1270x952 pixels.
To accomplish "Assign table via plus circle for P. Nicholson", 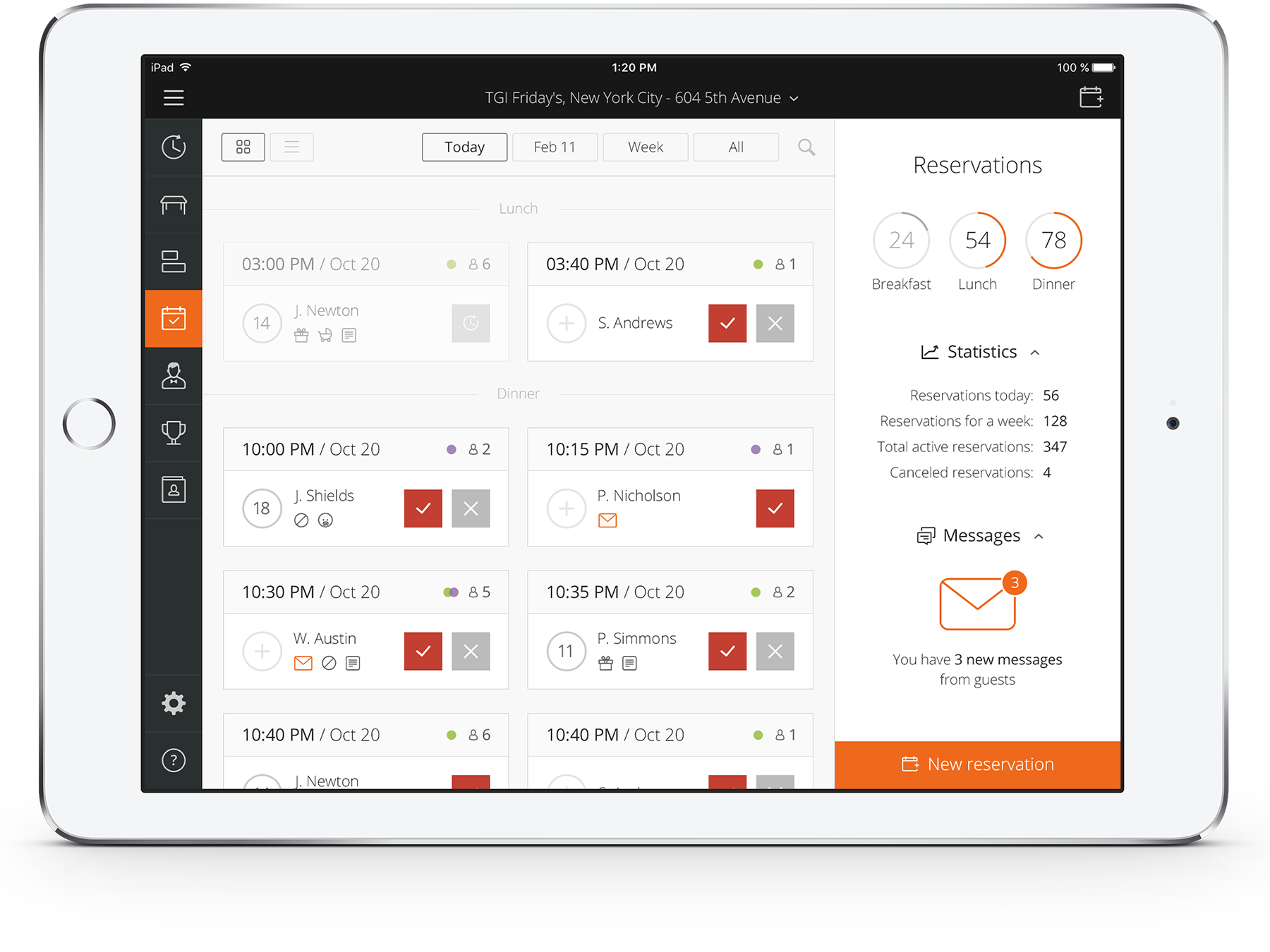I will 567,508.
